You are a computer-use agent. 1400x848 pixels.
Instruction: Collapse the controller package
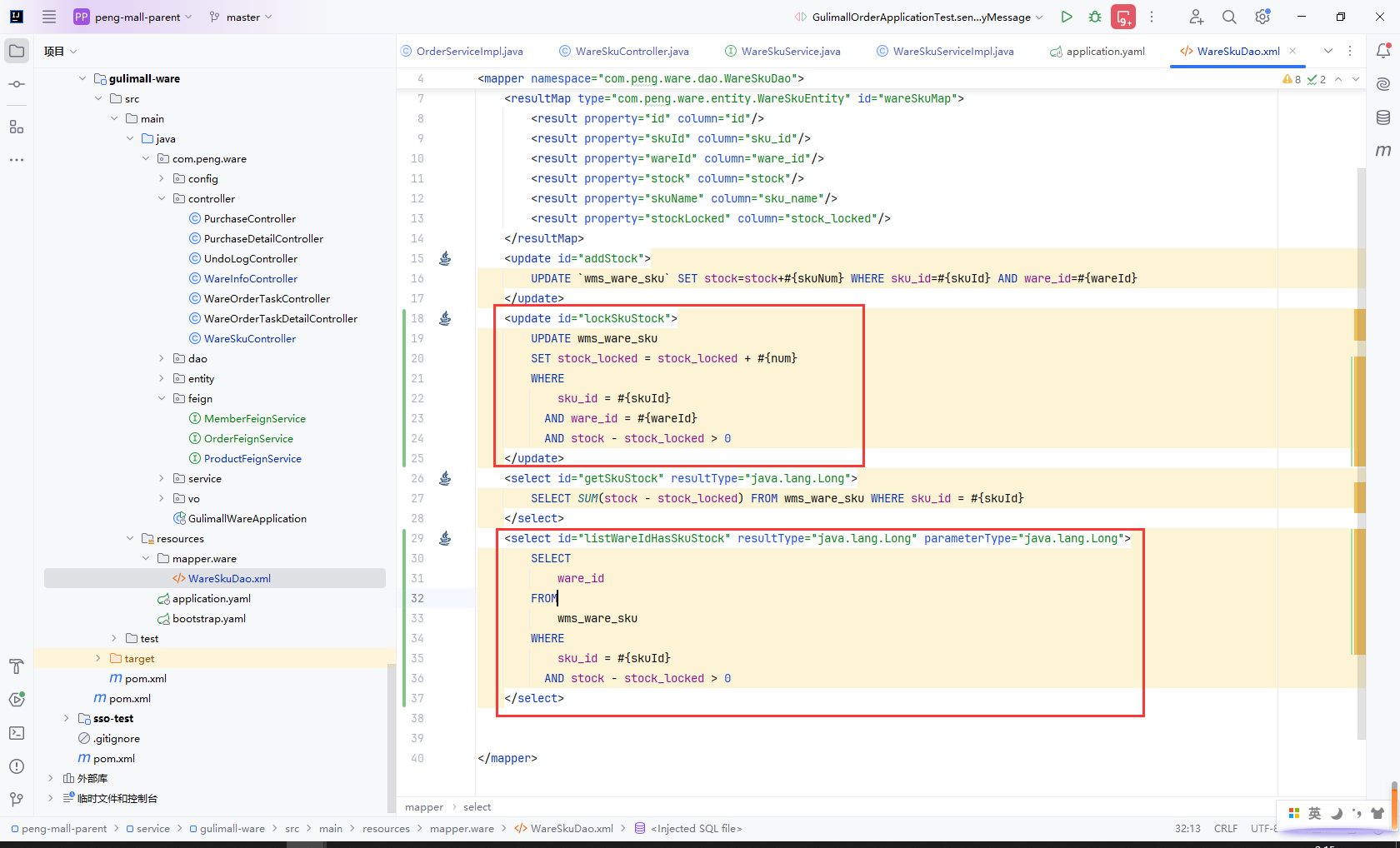click(x=162, y=198)
